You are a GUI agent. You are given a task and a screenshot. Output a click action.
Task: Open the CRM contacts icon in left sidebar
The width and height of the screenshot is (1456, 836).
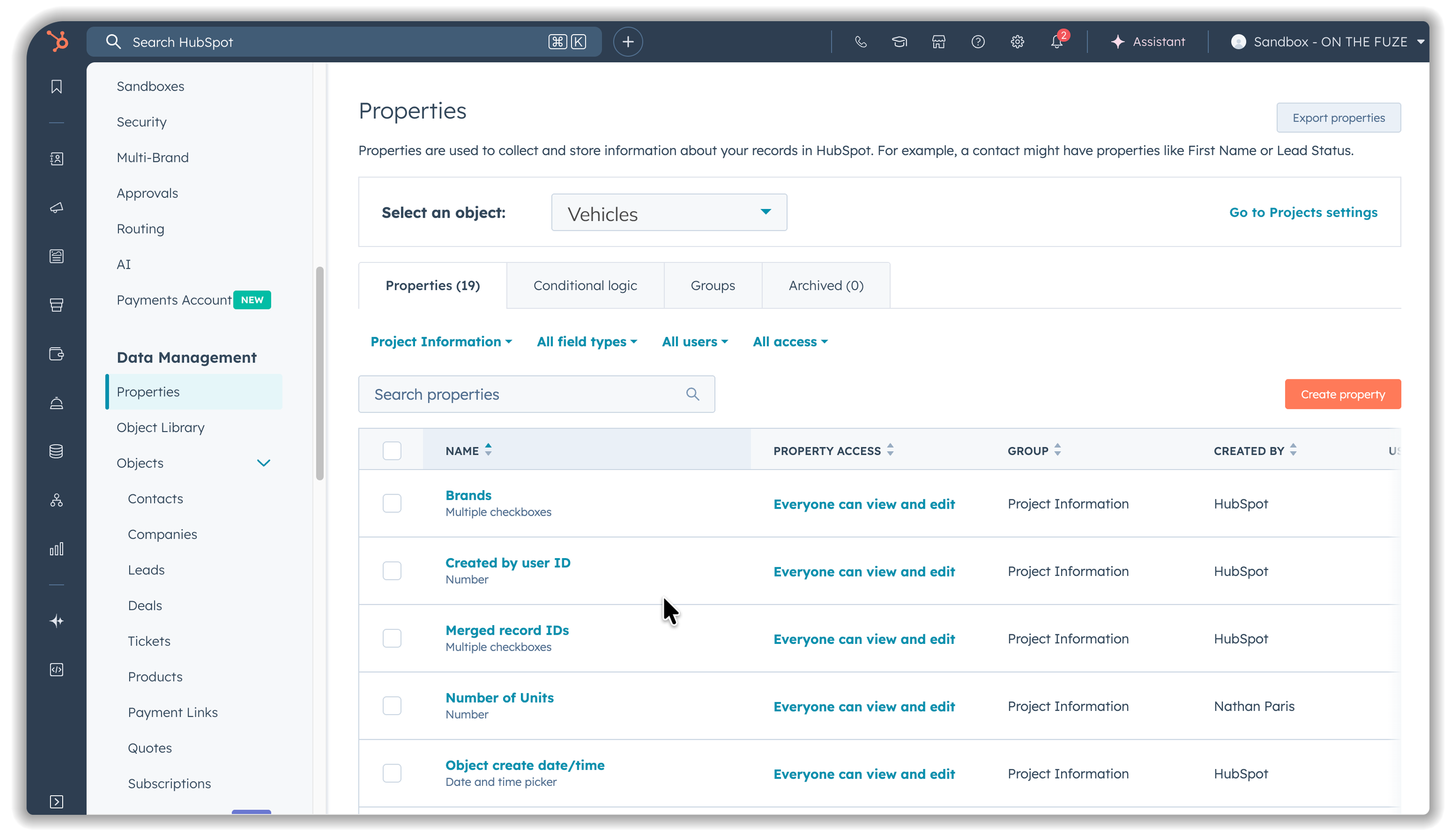pyautogui.click(x=57, y=159)
